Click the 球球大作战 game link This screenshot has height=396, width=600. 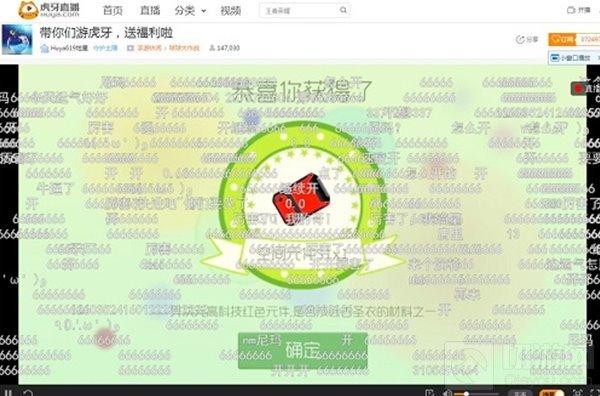184,48
